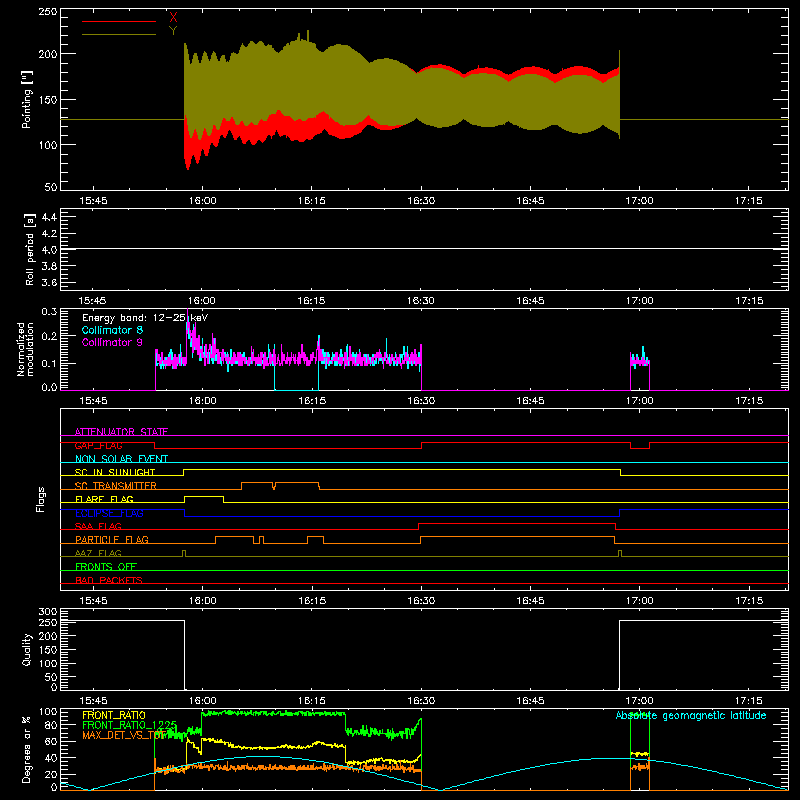The width and height of the screenshot is (800, 800).
Task: Click the 250 value on the Pointing axis
Action: (47, 12)
